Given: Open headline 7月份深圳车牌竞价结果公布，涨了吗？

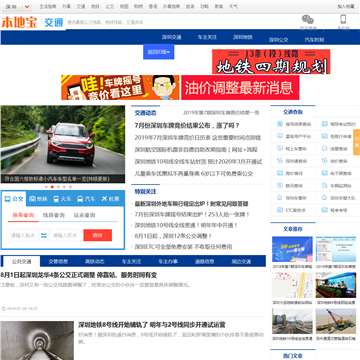Looking at the screenshot, I should [187, 126].
